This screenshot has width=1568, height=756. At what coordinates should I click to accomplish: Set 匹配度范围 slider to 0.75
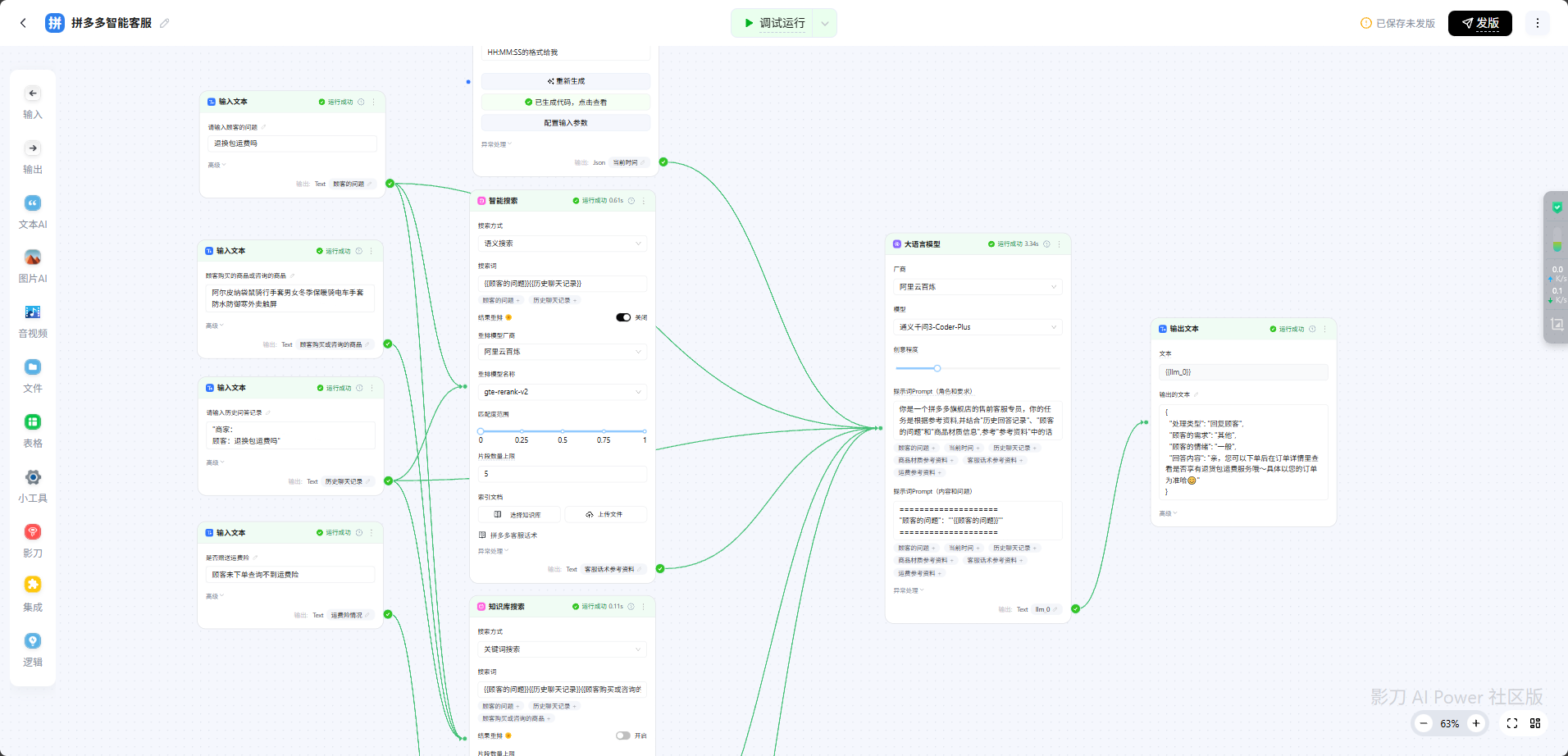[604, 430]
